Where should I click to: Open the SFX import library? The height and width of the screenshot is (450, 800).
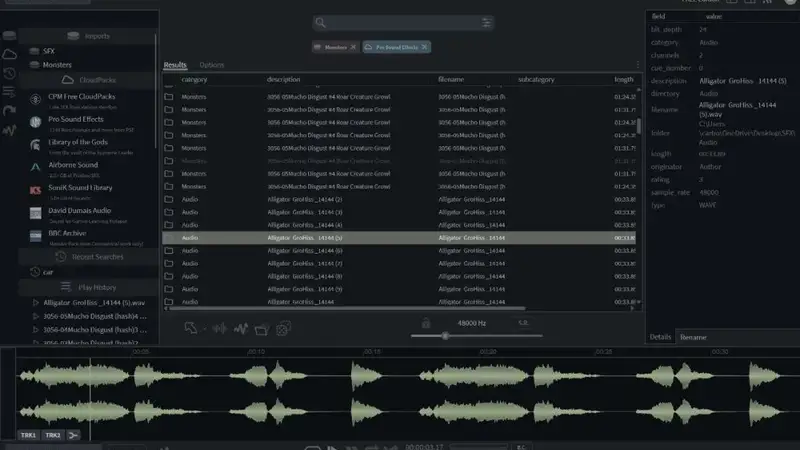click(x=49, y=51)
